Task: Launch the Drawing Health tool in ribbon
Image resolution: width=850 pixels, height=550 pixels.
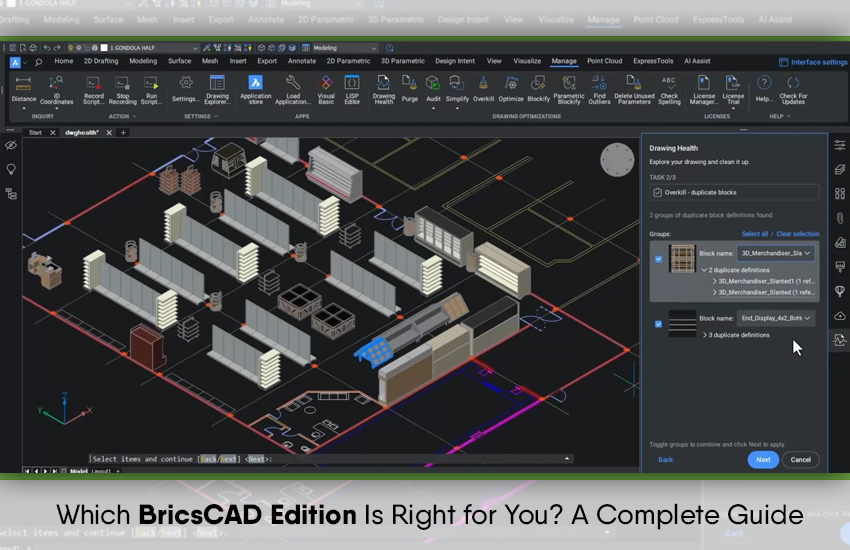Action: [x=383, y=90]
